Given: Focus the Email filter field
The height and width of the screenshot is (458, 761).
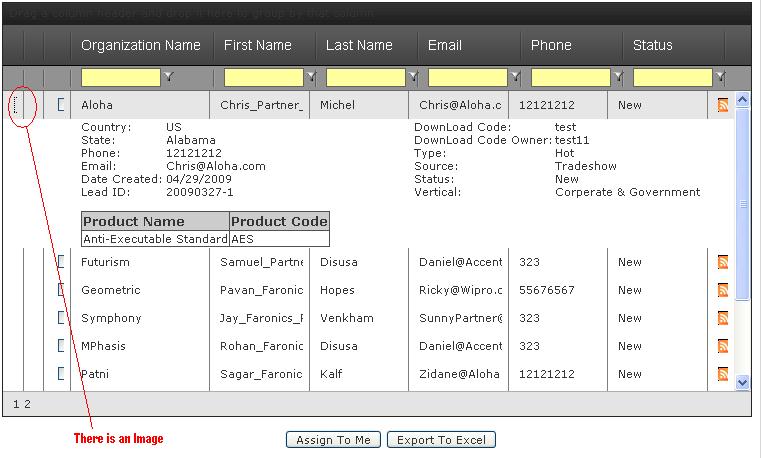Looking at the screenshot, I should click(468, 78).
